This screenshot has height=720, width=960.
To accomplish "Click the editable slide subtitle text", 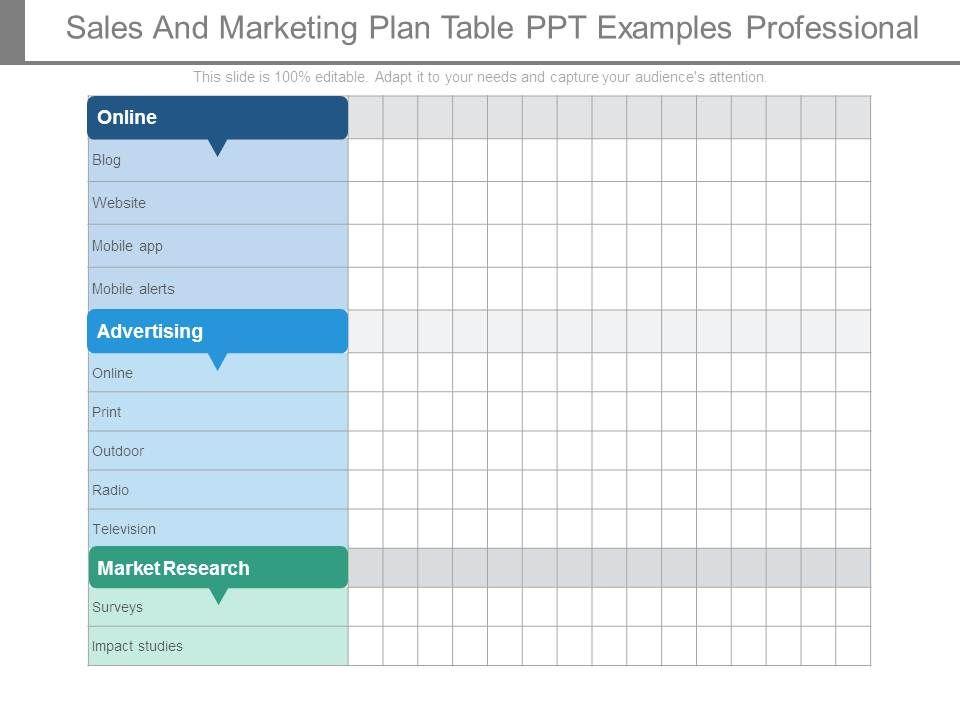I will coord(480,77).
